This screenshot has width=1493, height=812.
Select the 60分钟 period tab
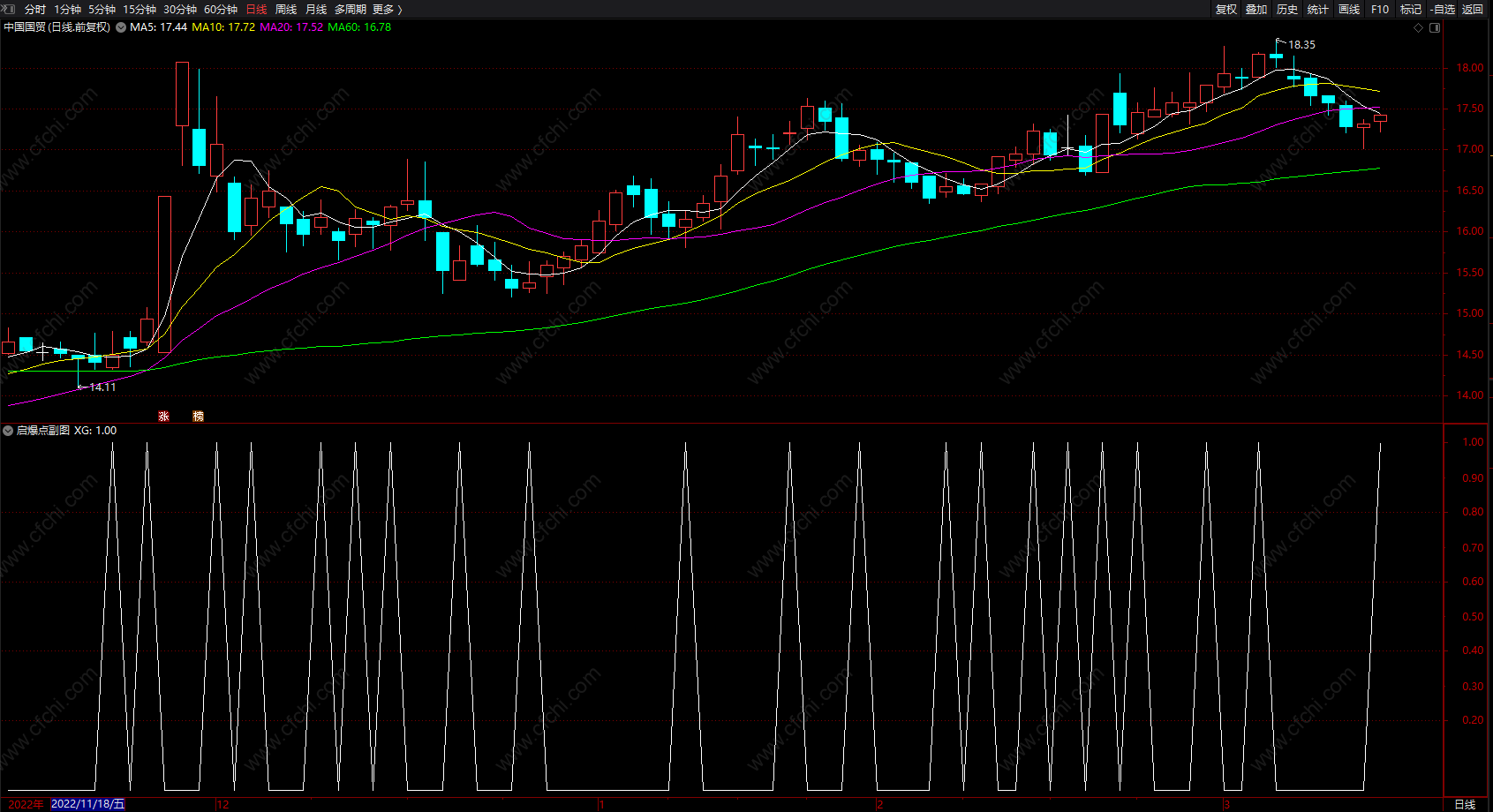click(221, 9)
